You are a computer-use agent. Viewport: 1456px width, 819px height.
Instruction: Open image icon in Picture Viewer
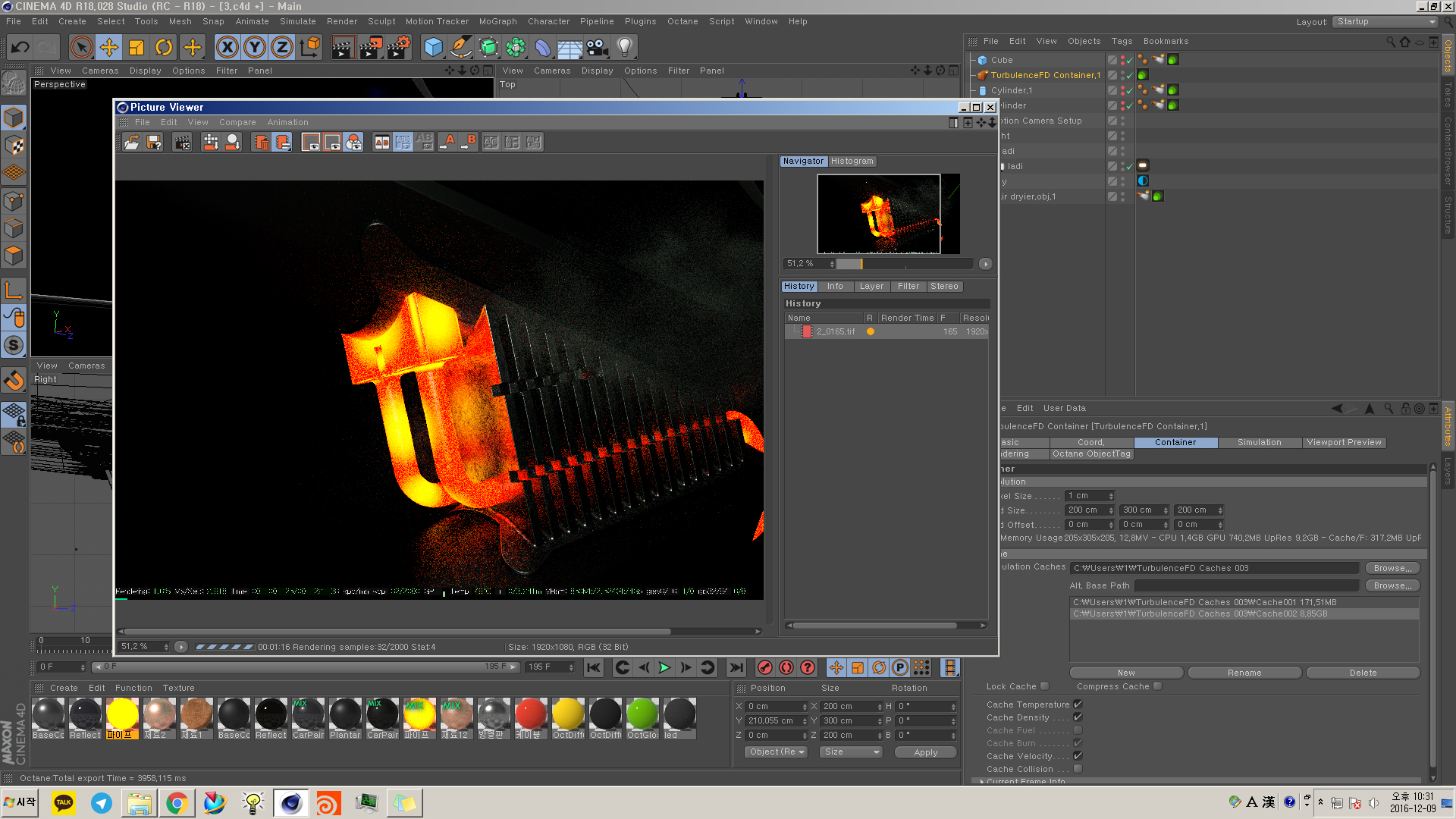click(132, 142)
